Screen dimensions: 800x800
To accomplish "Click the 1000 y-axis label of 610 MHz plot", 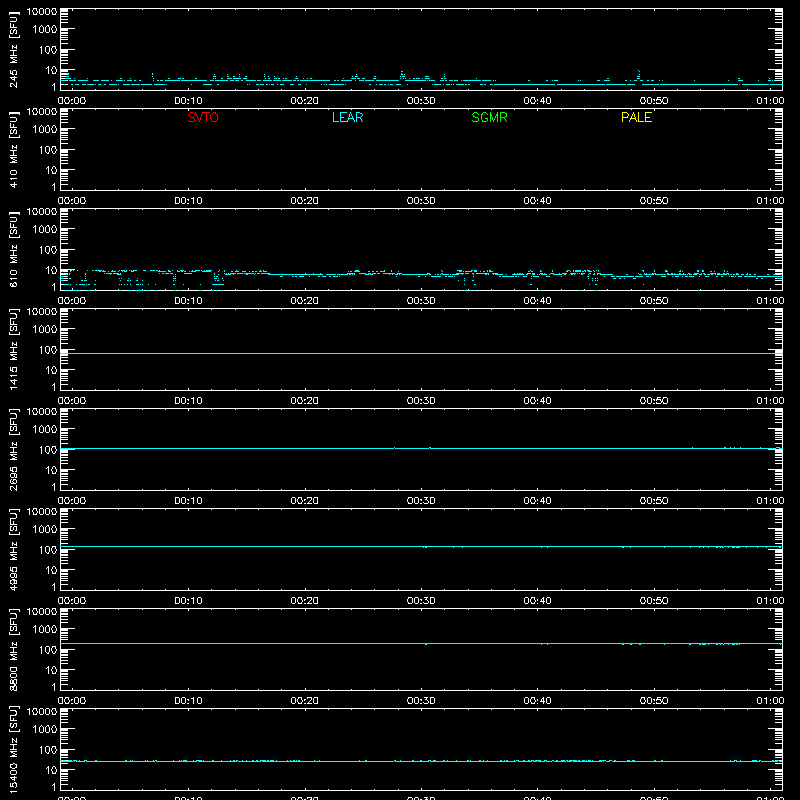I will (x=45, y=229).
